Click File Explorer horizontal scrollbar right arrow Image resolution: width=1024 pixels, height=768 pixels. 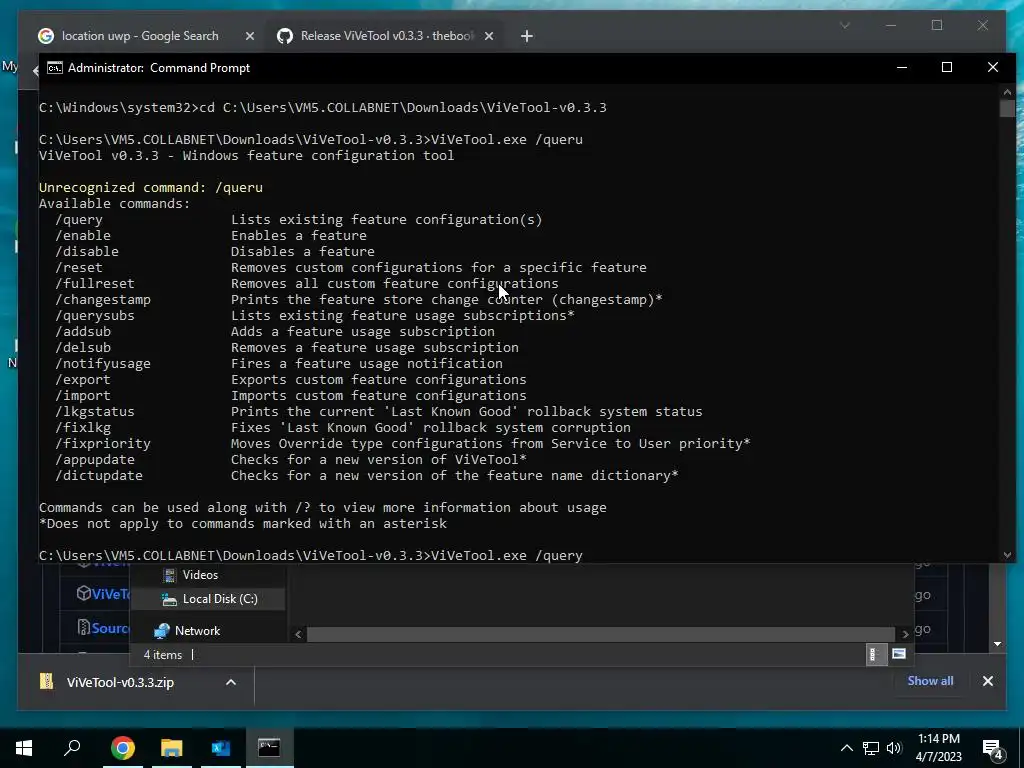pyautogui.click(x=905, y=634)
